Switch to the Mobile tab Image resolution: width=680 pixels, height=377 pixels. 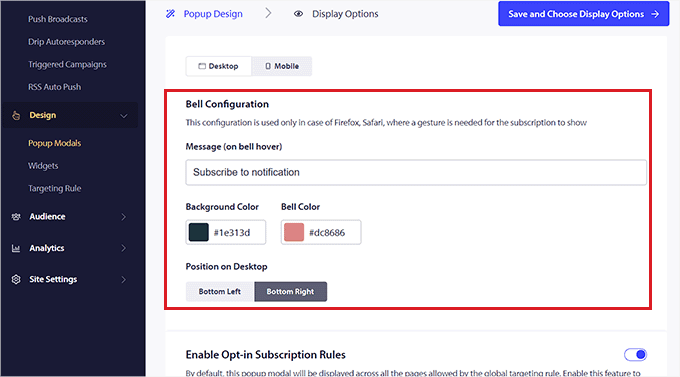[x=282, y=66]
